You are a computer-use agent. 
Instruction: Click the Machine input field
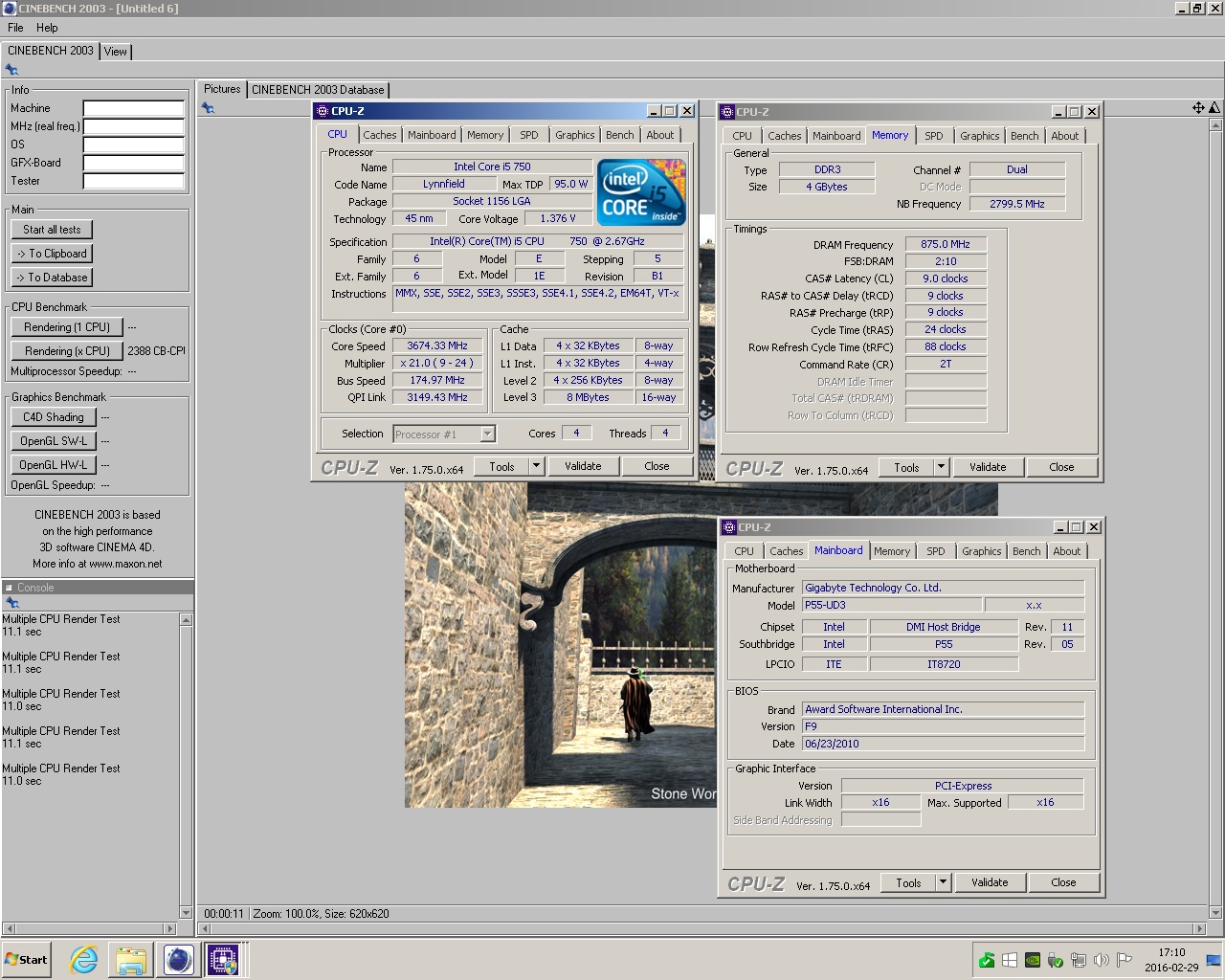coord(134,108)
